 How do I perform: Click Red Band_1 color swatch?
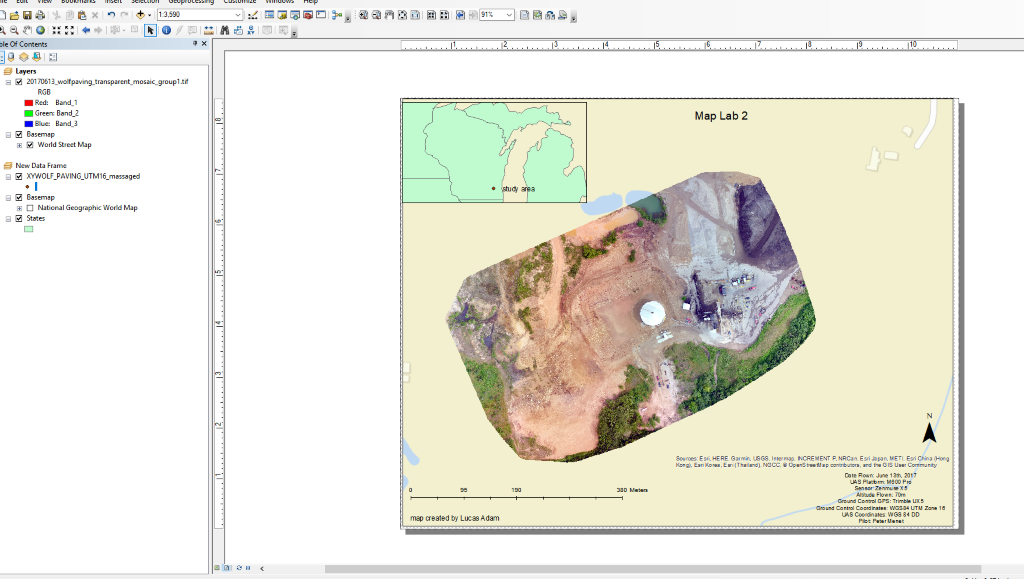[x=29, y=102]
